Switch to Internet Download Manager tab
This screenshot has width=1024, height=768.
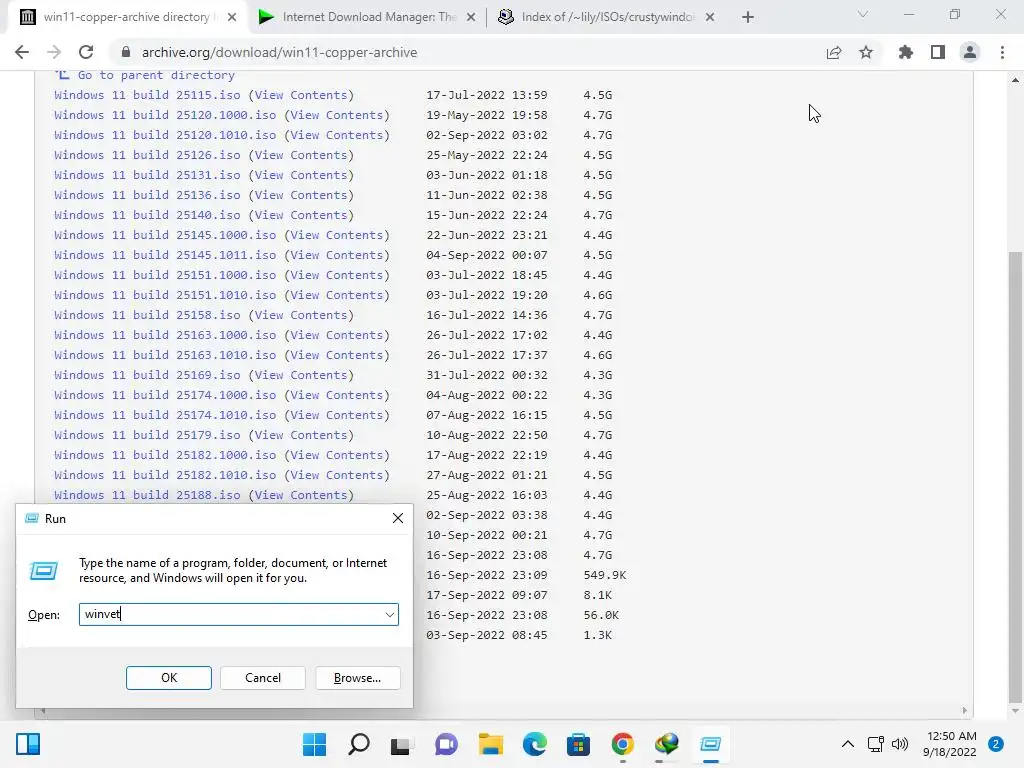click(367, 17)
